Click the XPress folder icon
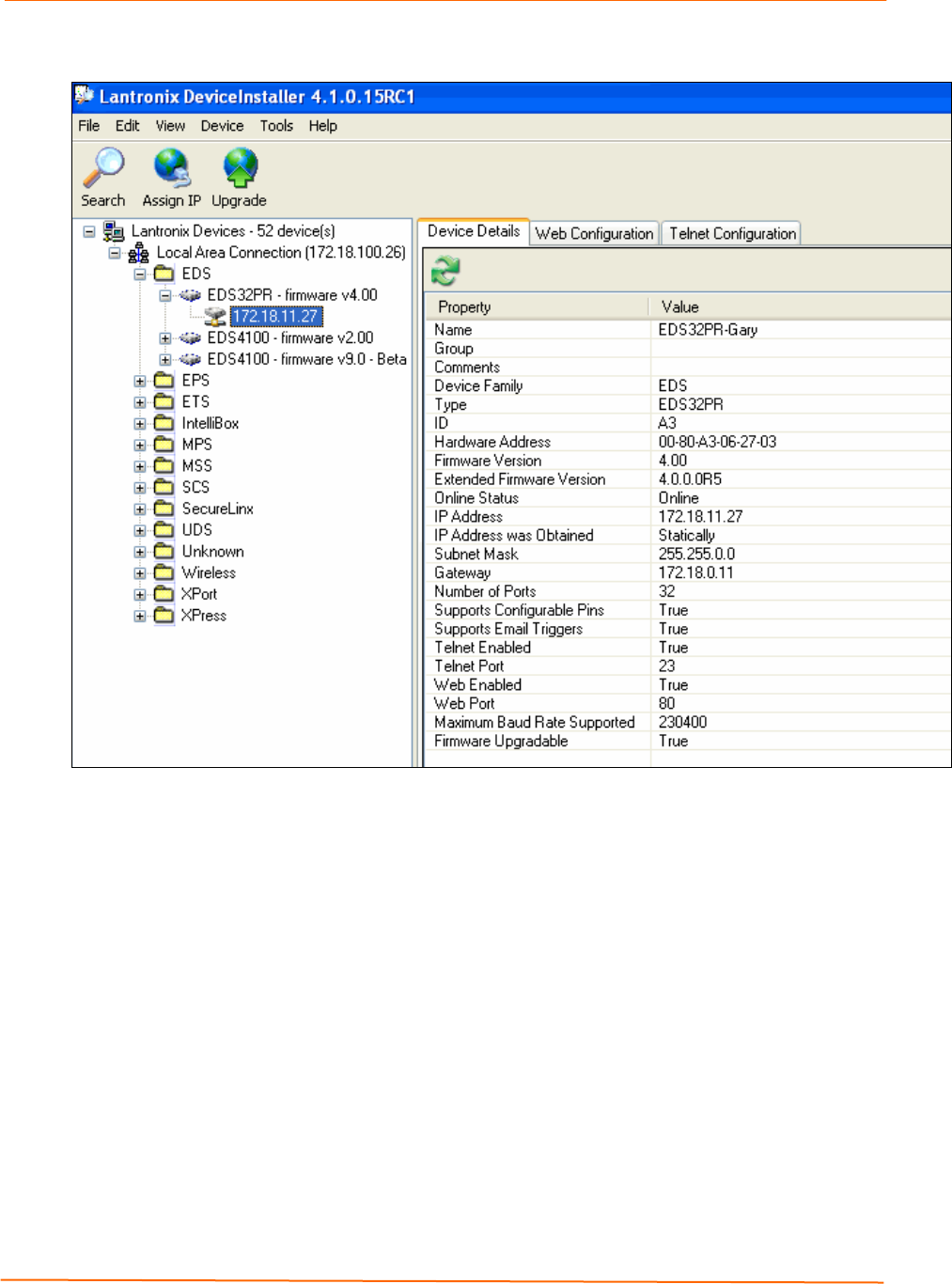The image size is (952, 1284). [x=164, y=616]
